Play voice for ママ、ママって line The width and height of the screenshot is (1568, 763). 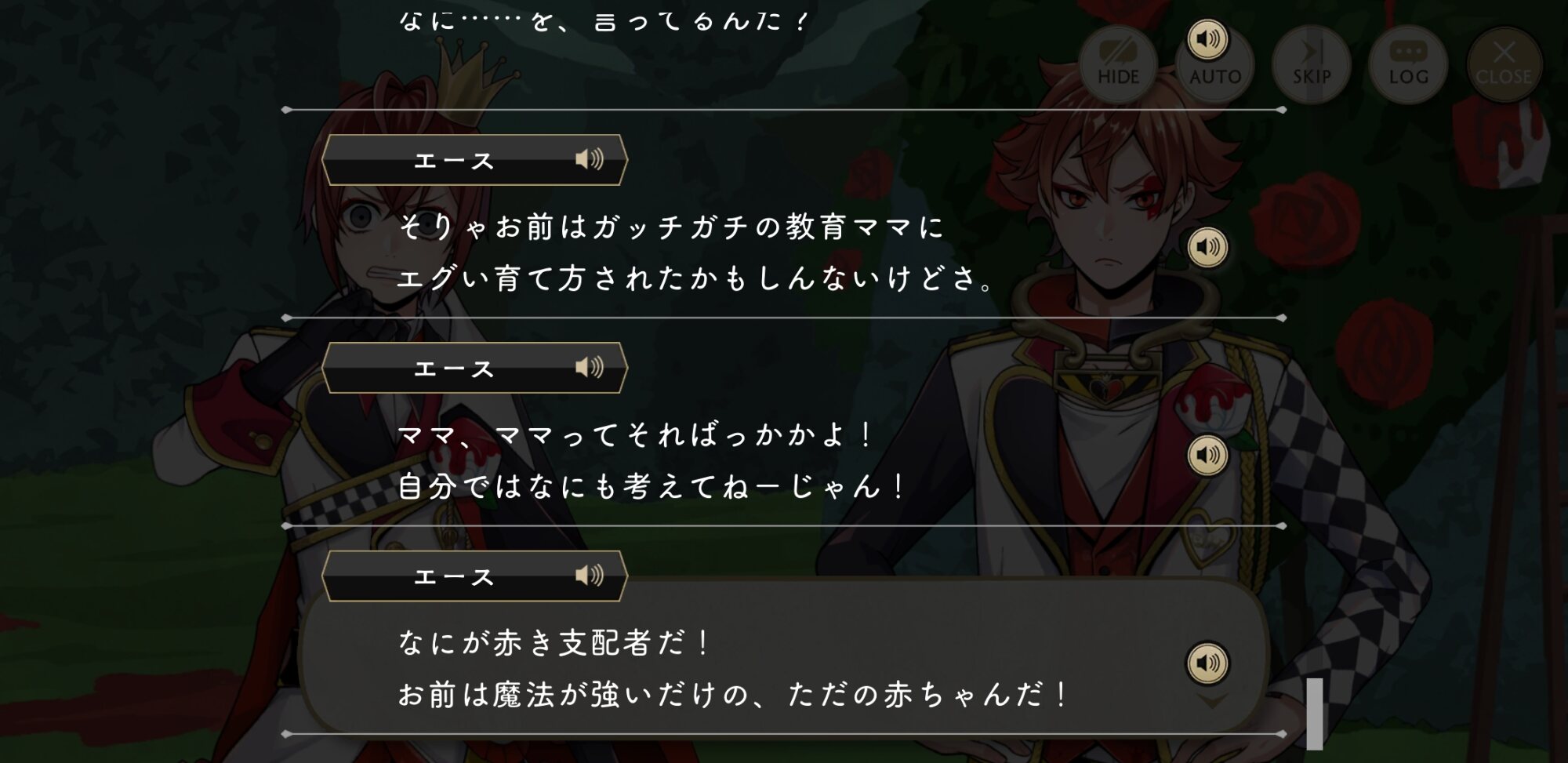click(1207, 455)
